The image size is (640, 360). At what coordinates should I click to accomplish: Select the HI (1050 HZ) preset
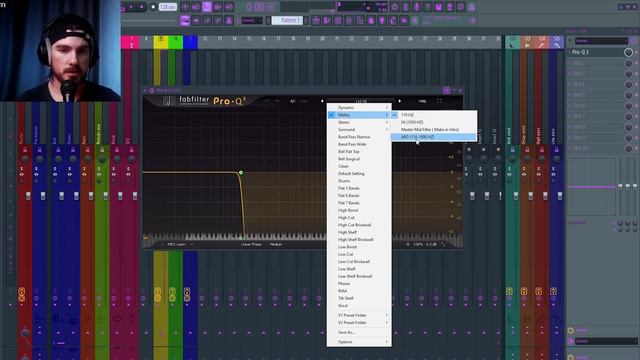[434, 122]
